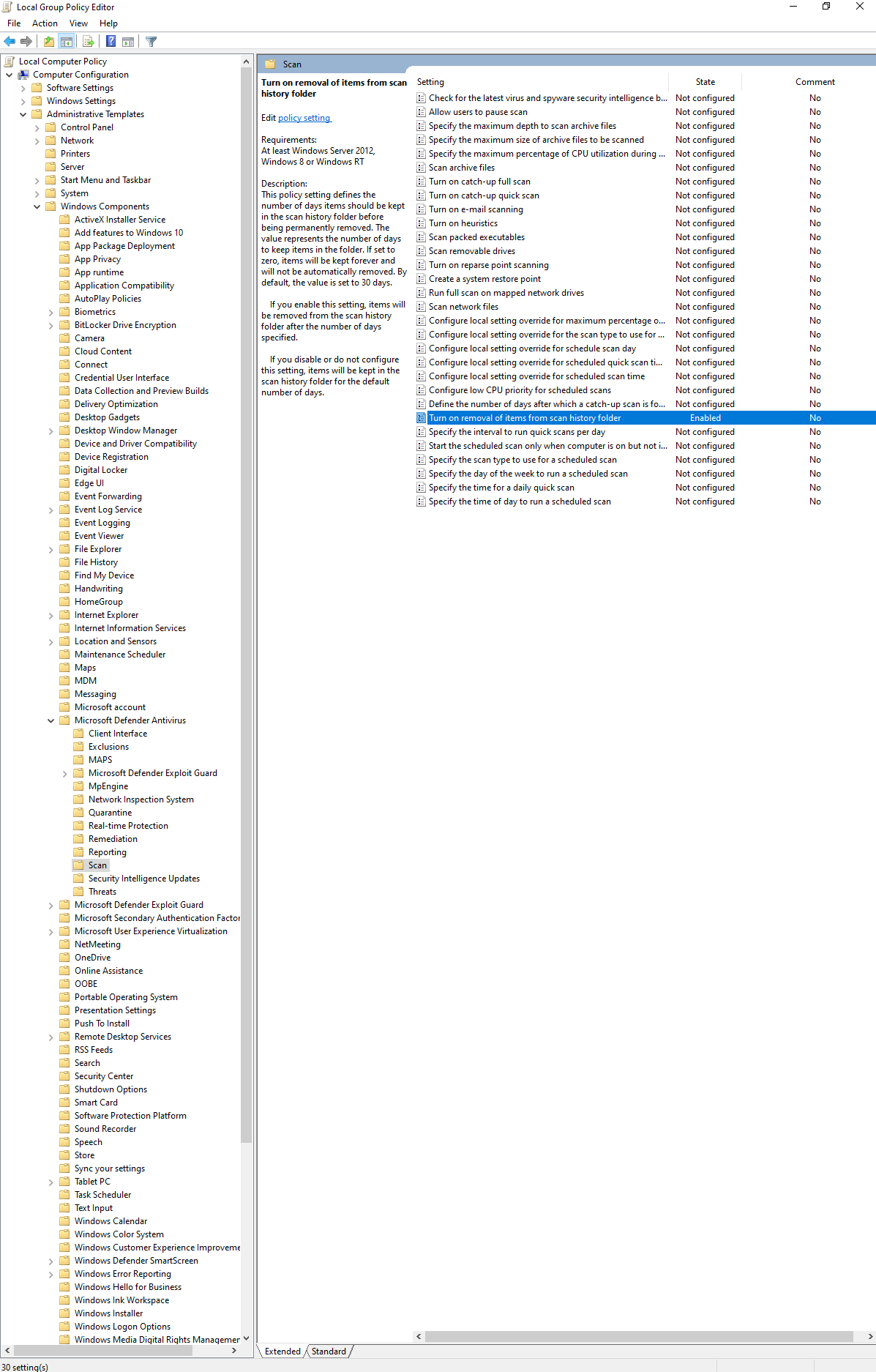Screen dimensions: 876x1372
Task: Toggle the Show/Hide Console Tree icon
Action: [67, 42]
